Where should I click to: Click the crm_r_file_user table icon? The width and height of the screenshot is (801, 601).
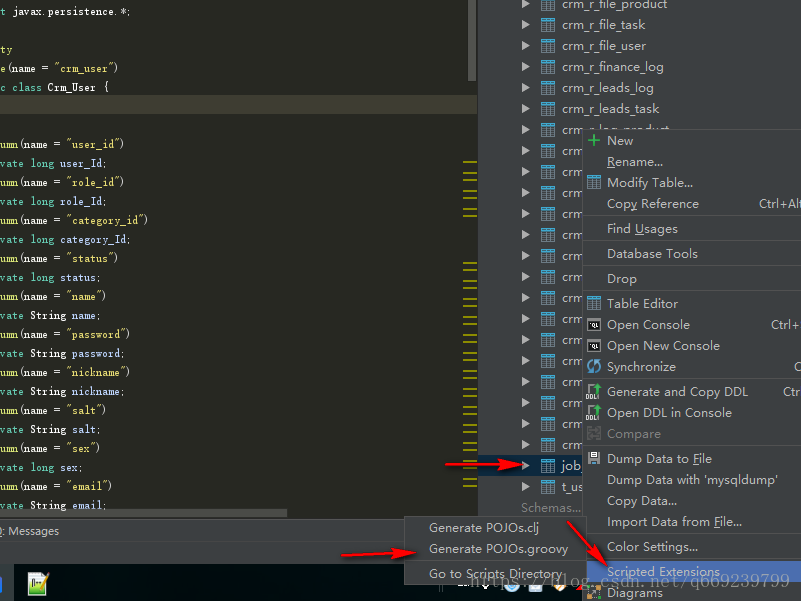[x=548, y=46]
